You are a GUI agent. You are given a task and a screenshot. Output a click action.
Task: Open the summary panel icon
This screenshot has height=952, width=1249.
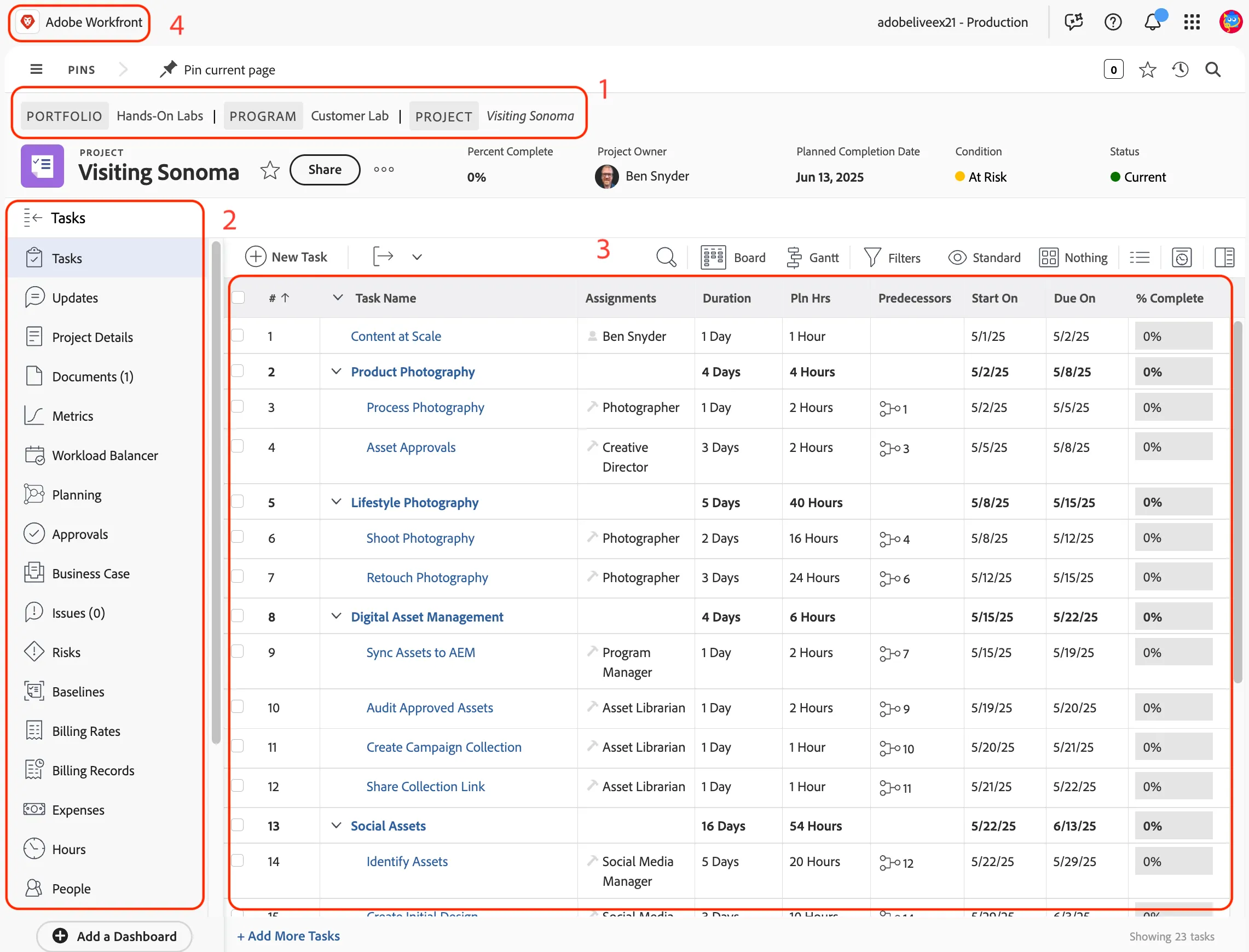click(x=1224, y=258)
